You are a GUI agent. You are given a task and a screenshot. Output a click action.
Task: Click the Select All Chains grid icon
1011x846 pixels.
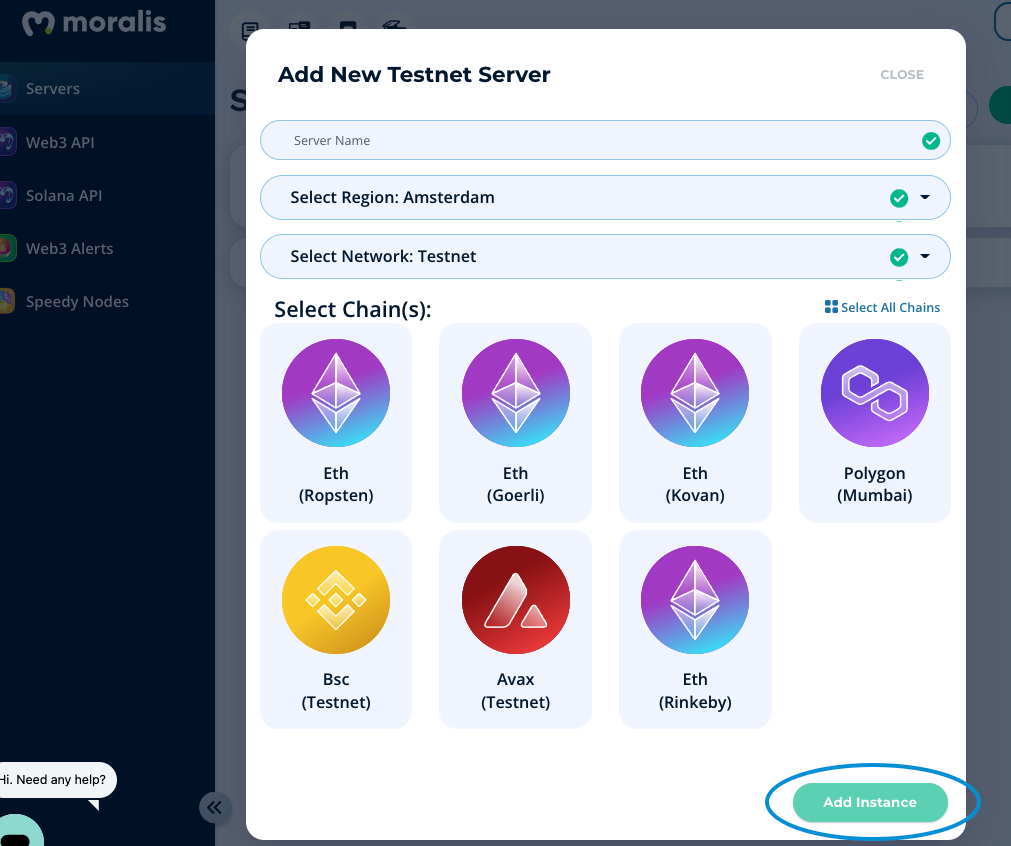click(x=831, y=306)
